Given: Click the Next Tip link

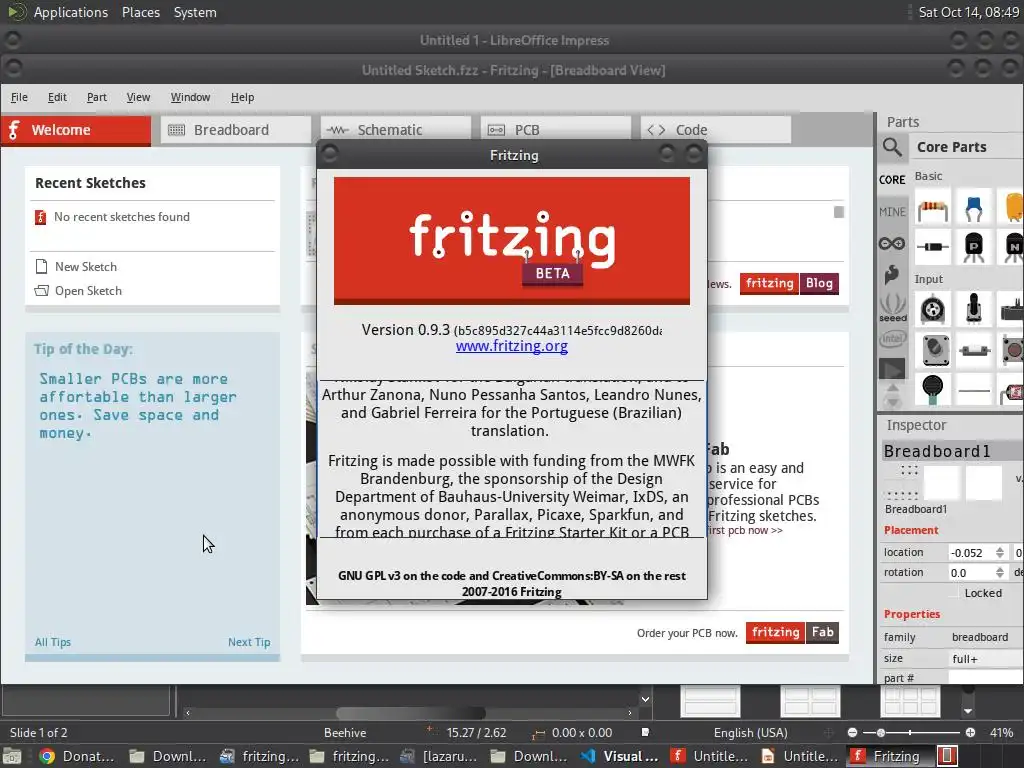Looking at the screenshot, I should coord(249,642).
